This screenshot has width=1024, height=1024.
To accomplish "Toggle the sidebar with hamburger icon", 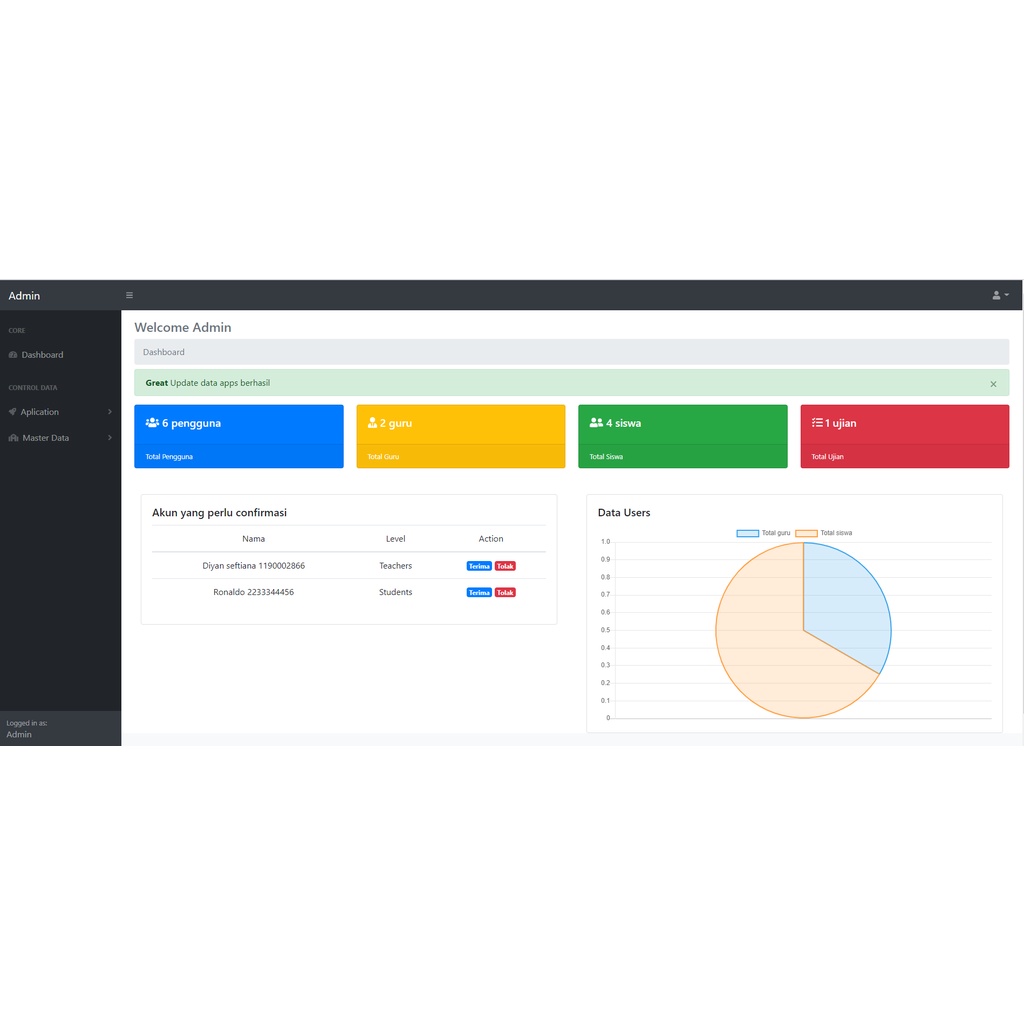I will pyautogui.click(x=129, y=295).
